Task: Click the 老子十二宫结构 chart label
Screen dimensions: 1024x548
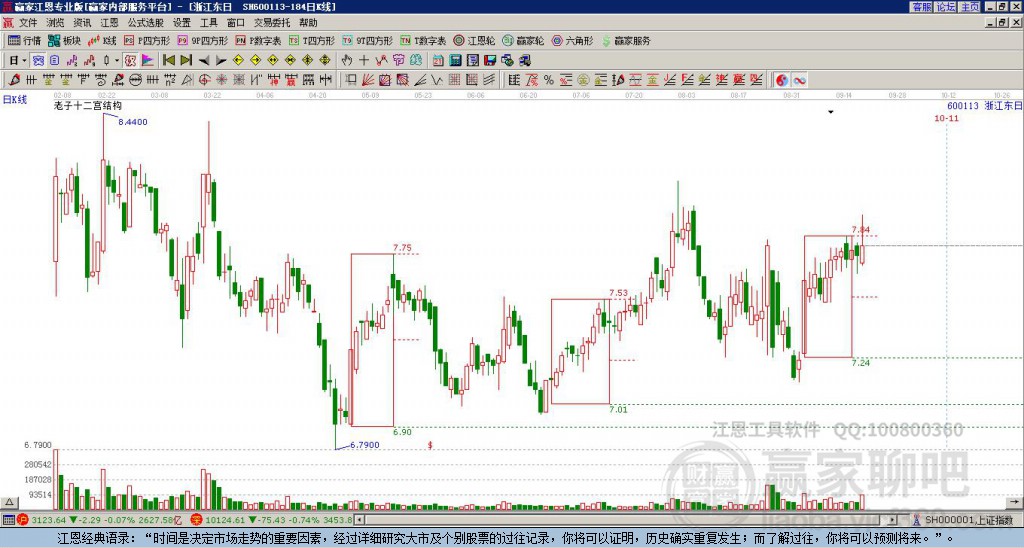Action: pyautogui.click(x=88, y=106)
